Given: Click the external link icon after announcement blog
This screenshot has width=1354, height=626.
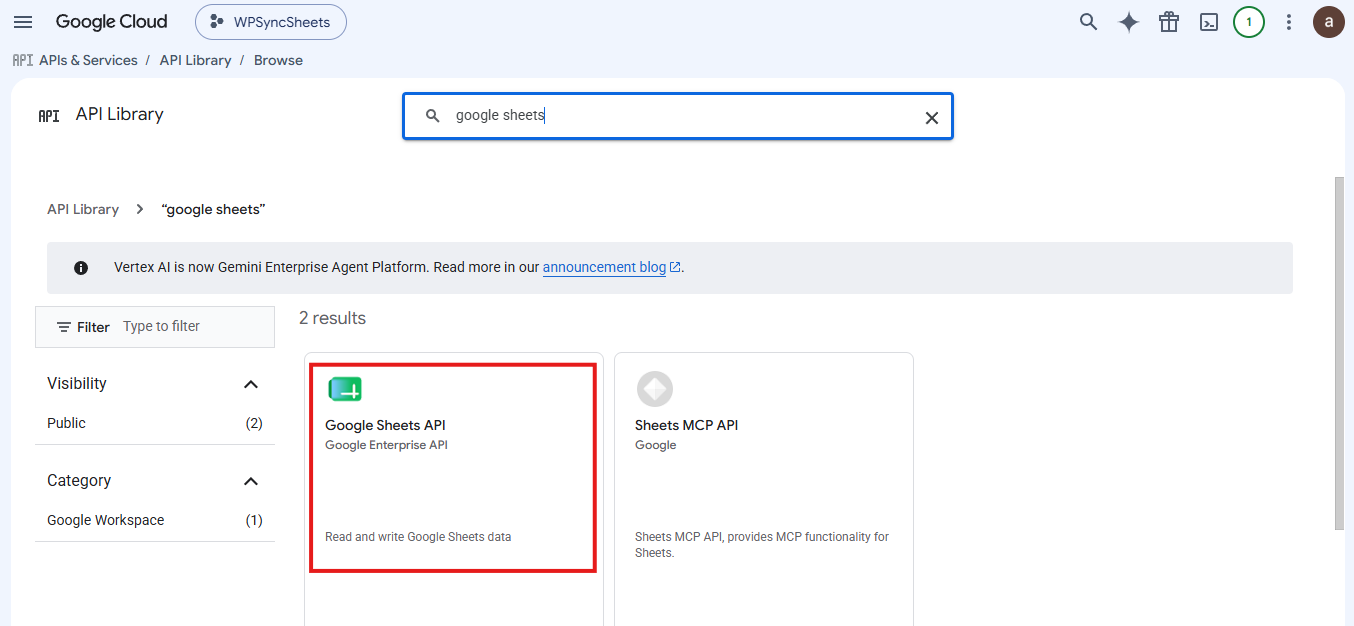Looking at the screenshot, I should click(675, 267).
